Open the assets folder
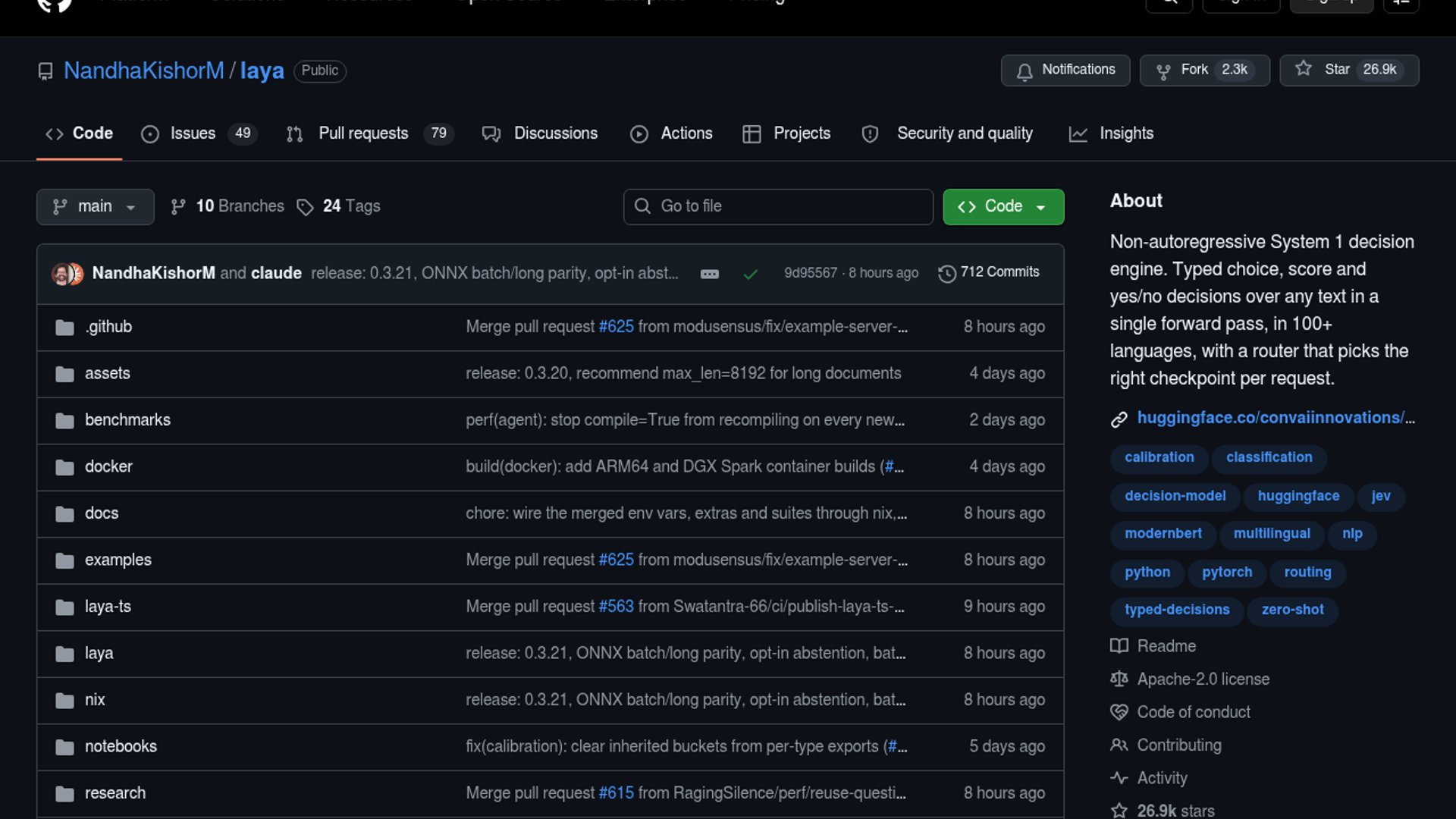The image size is (1456, 819). pos(108,374)
